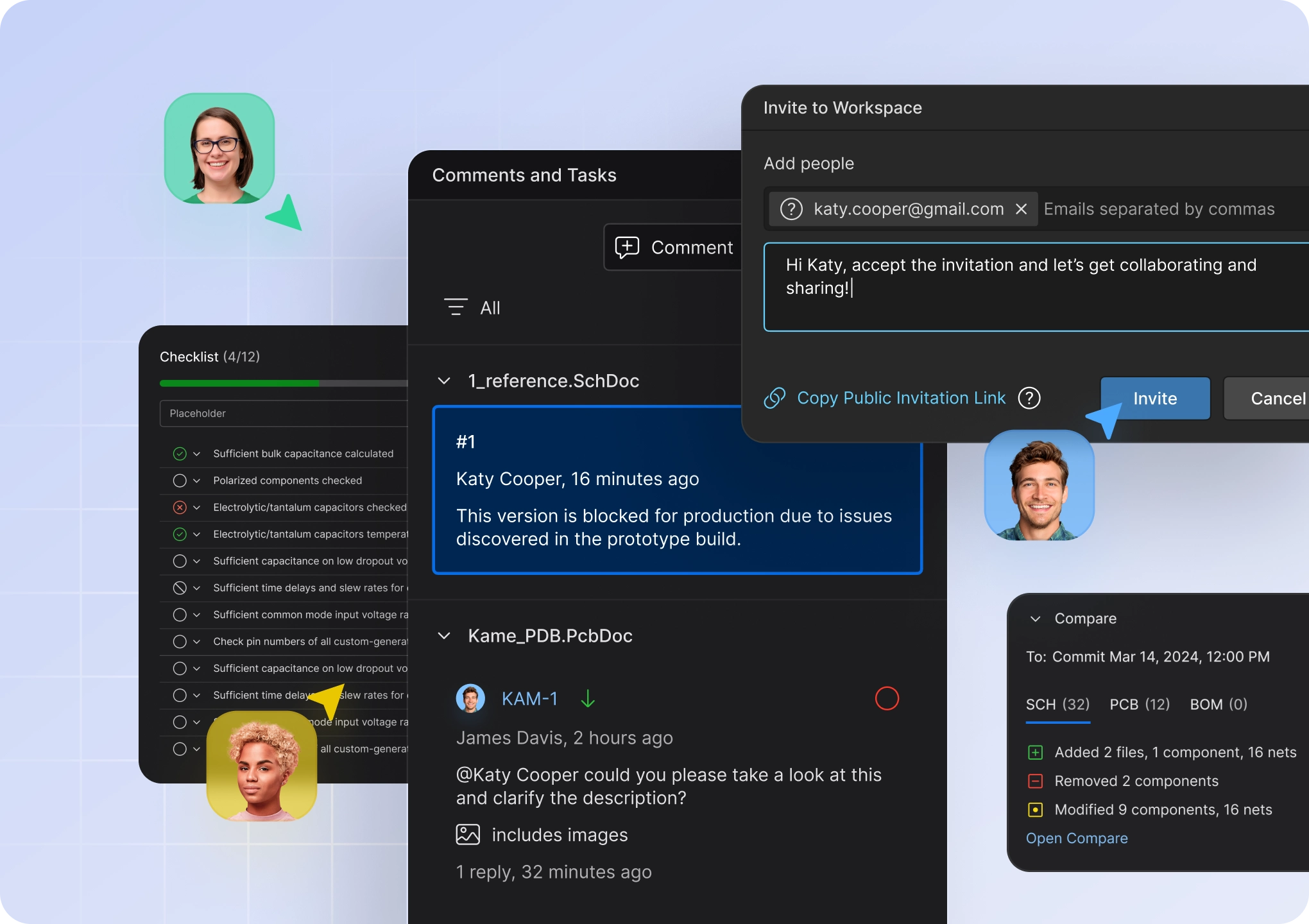
Task: Toggle the red circle status on KAM-1 comment
Action: [887, 698]
